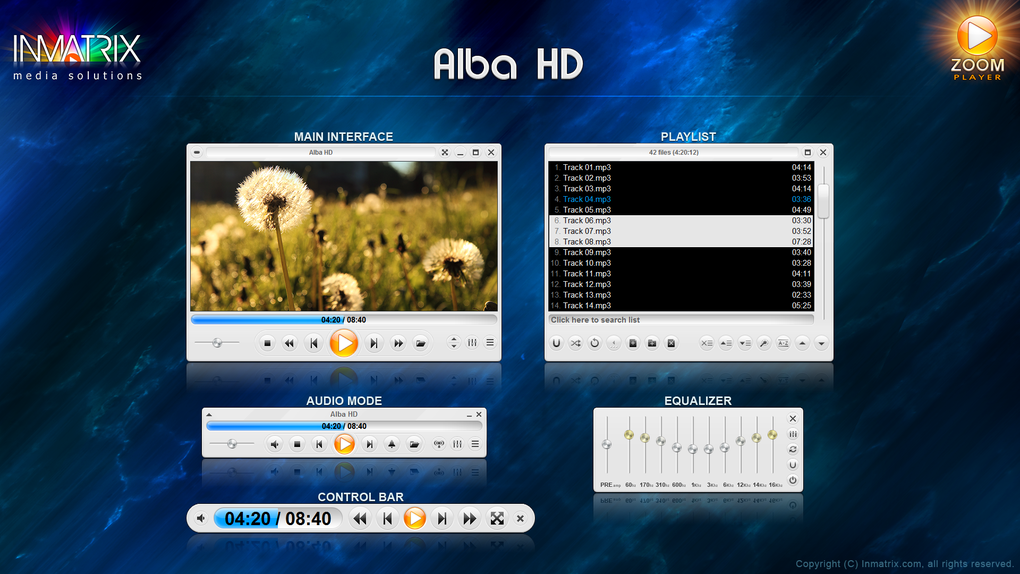
Task: Select Track 10.mp3 in the playlist
Action: pyautogui.click(x=680, y=263)
